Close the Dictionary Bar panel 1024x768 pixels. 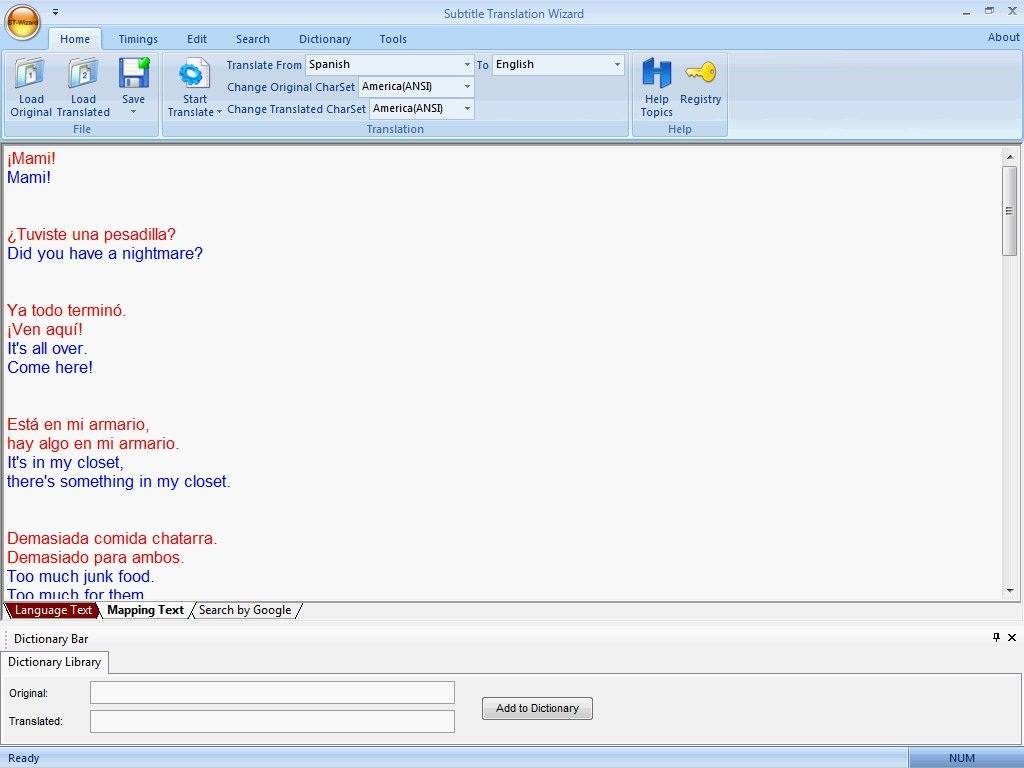pyautogui.click(x=1012, y=637)
